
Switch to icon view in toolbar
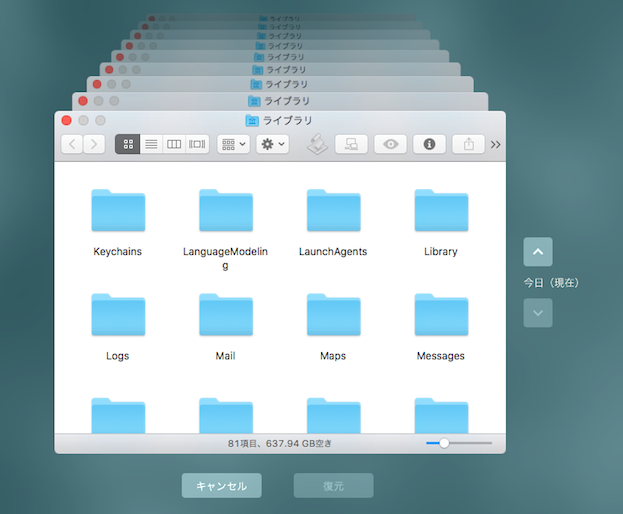(128, 144)
